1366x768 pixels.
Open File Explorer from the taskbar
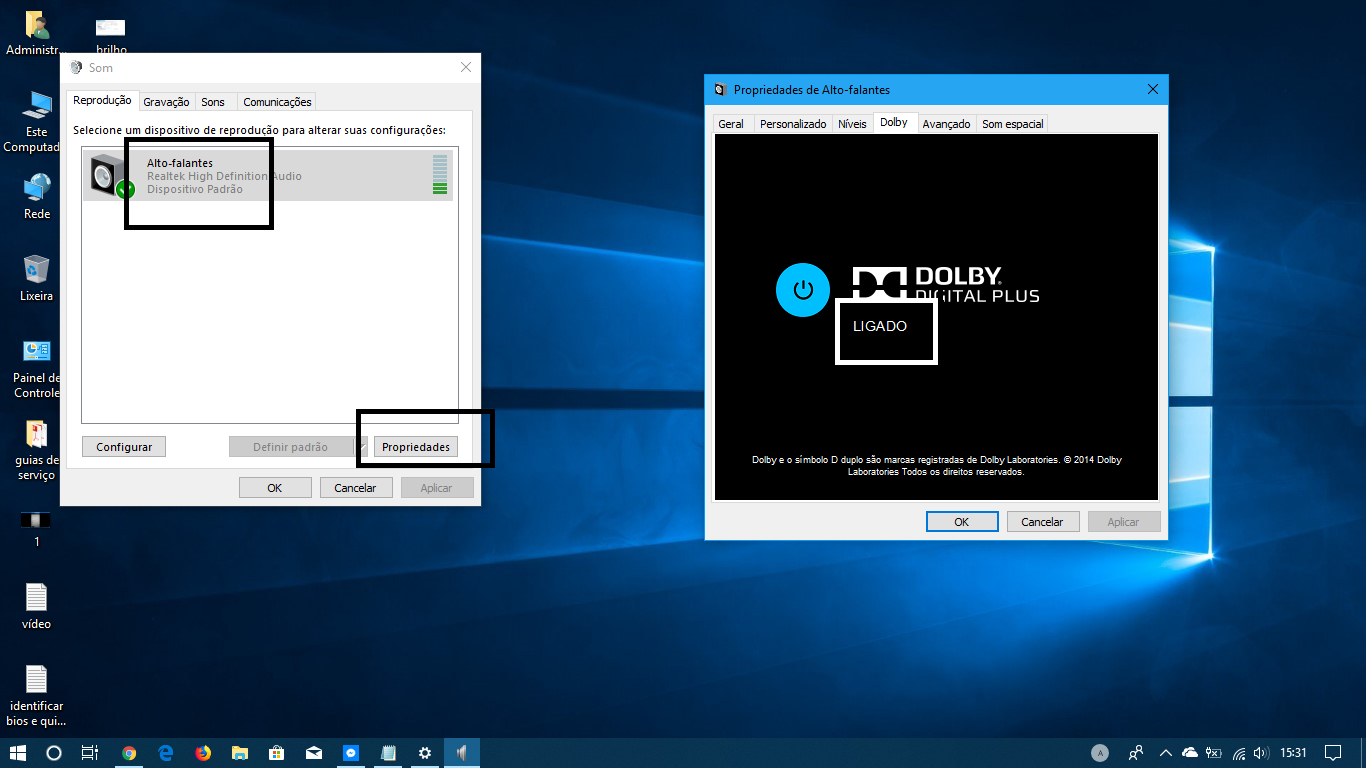pyautogui.click(x=240, y=753)
